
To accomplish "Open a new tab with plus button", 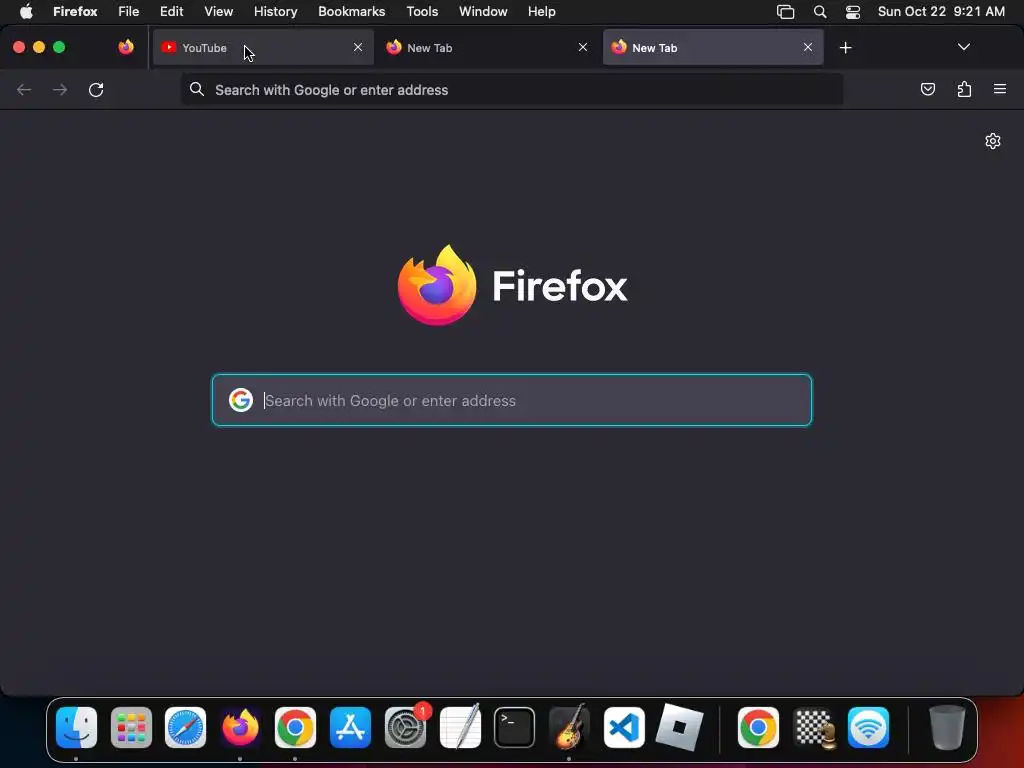I will [846, 48].
